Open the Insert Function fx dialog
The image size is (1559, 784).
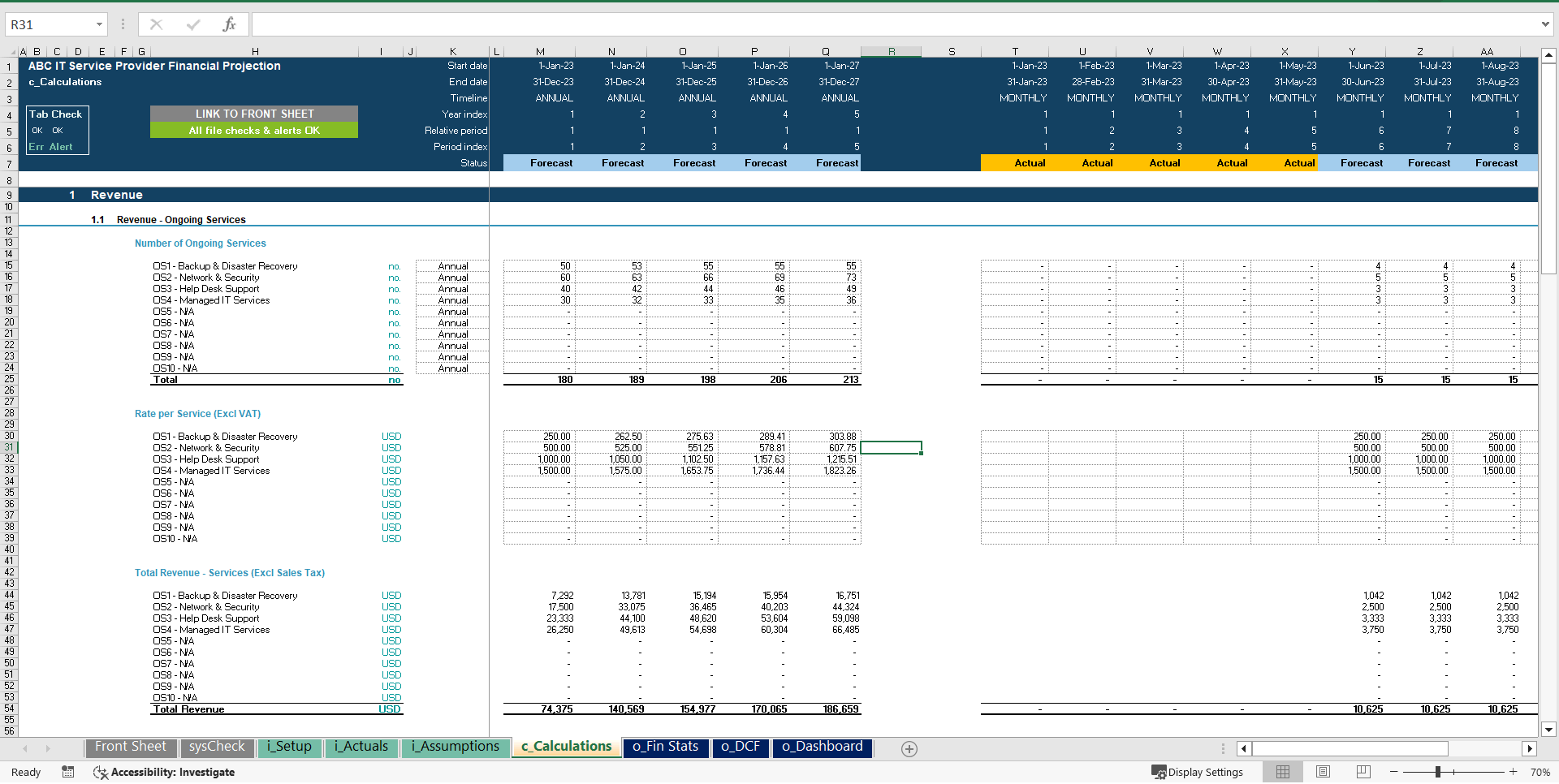229,24
